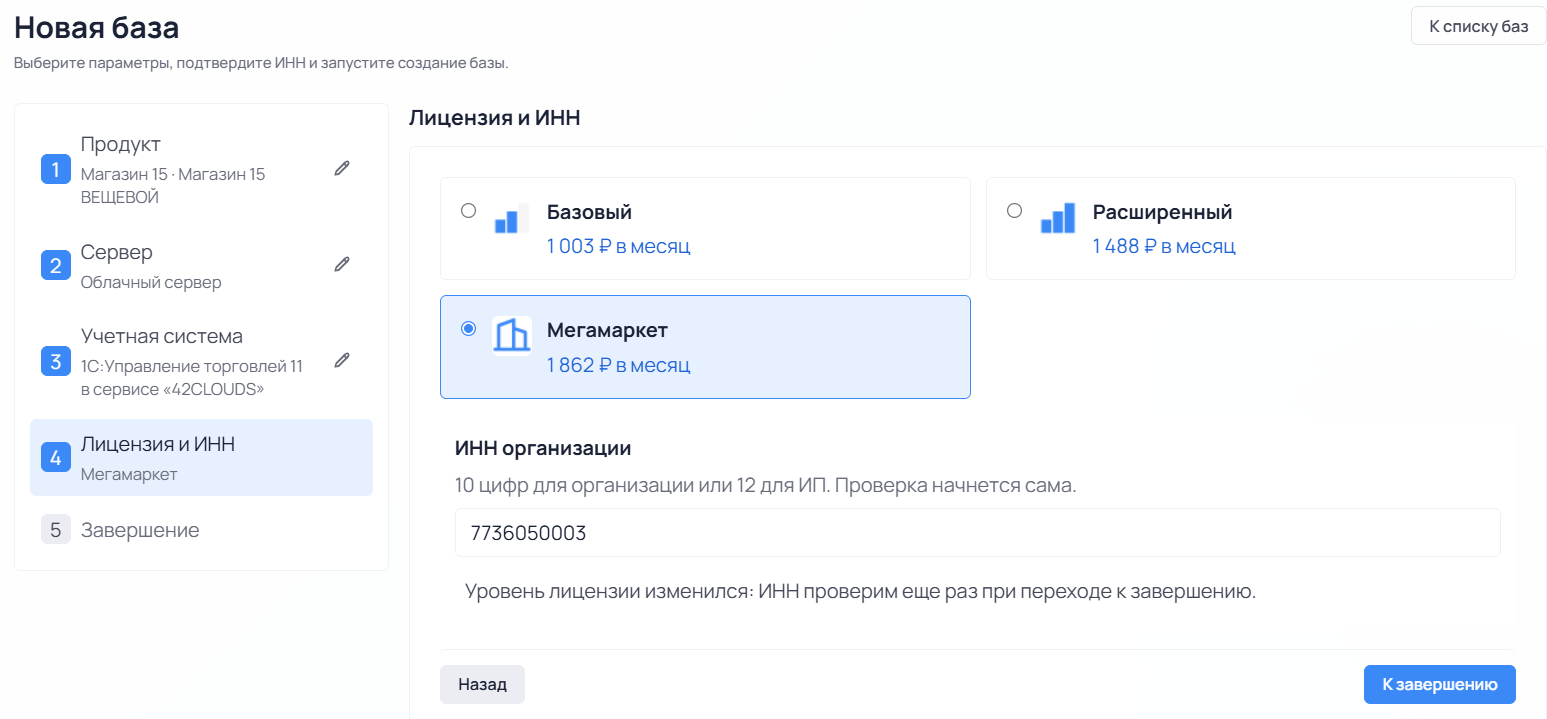1547x719 pixels.
Task: Click step number 4 badge
Action: [x=56, y=457]
